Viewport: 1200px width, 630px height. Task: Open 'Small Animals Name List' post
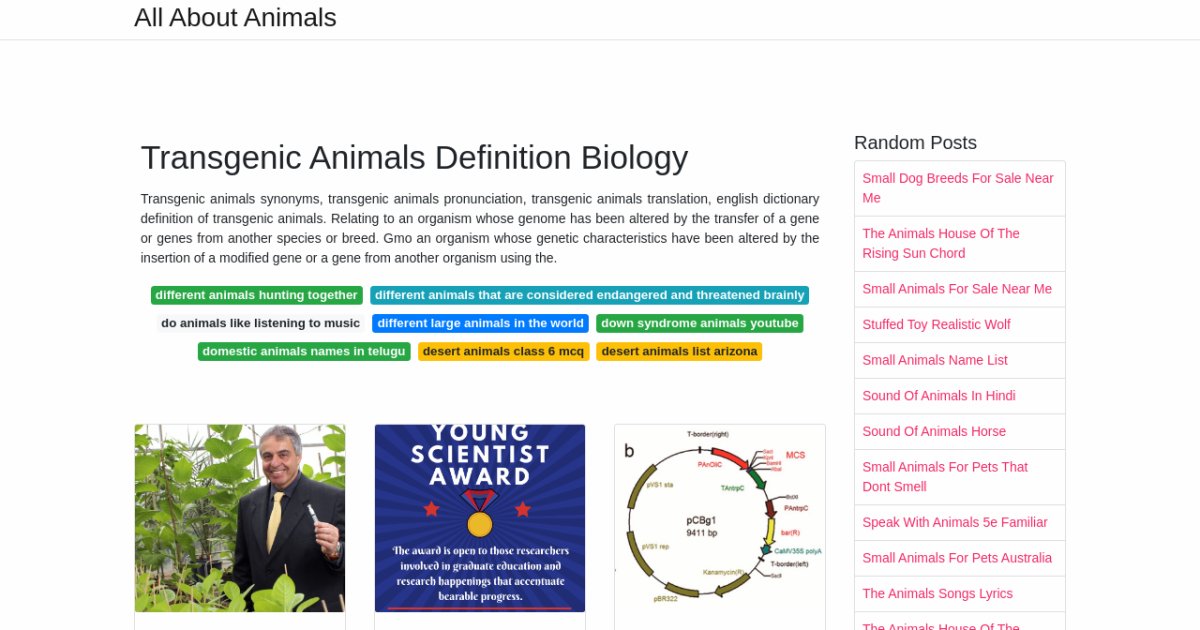[935, 360]
